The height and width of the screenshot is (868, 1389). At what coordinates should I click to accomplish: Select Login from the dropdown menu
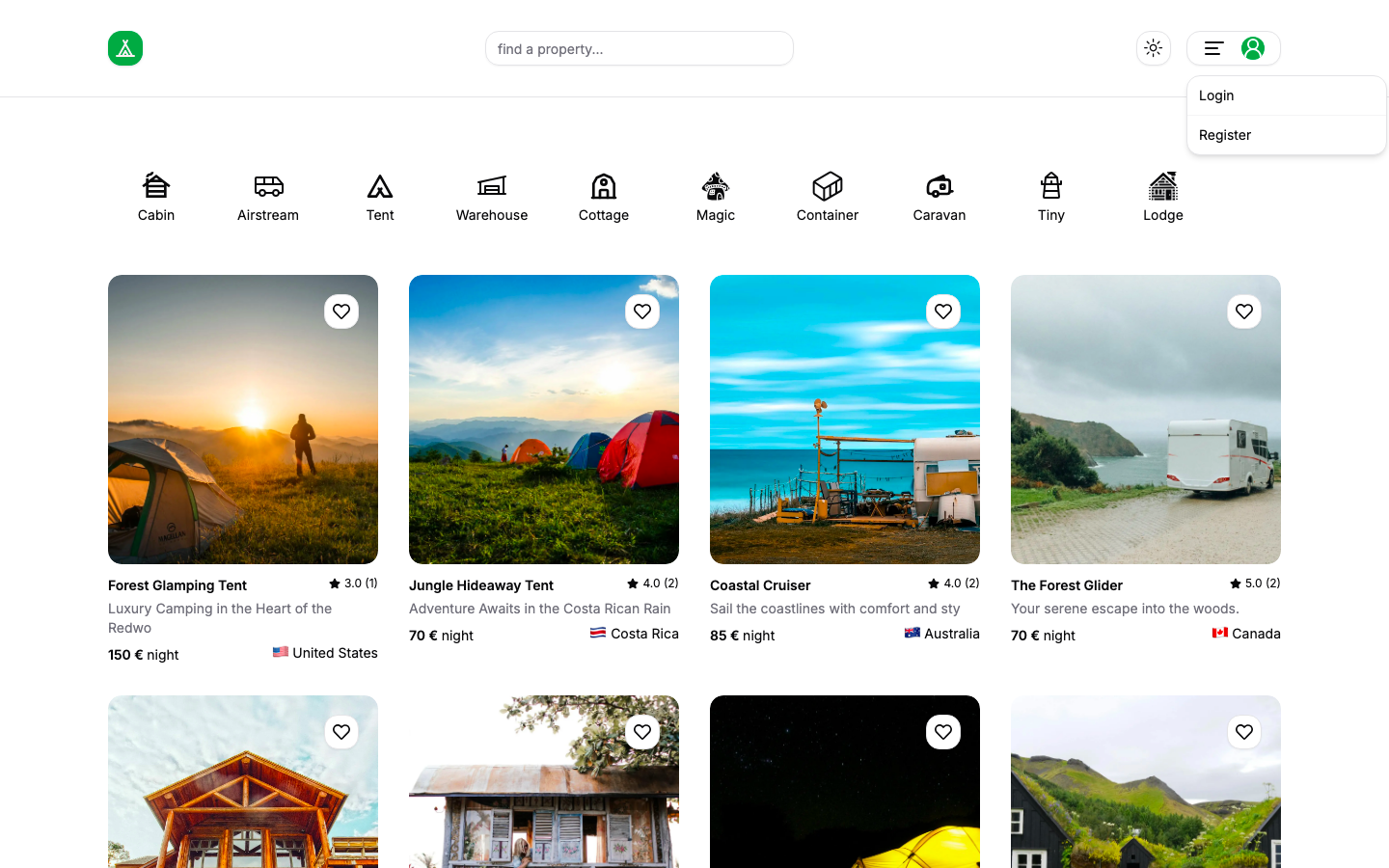click(1287, 95)
